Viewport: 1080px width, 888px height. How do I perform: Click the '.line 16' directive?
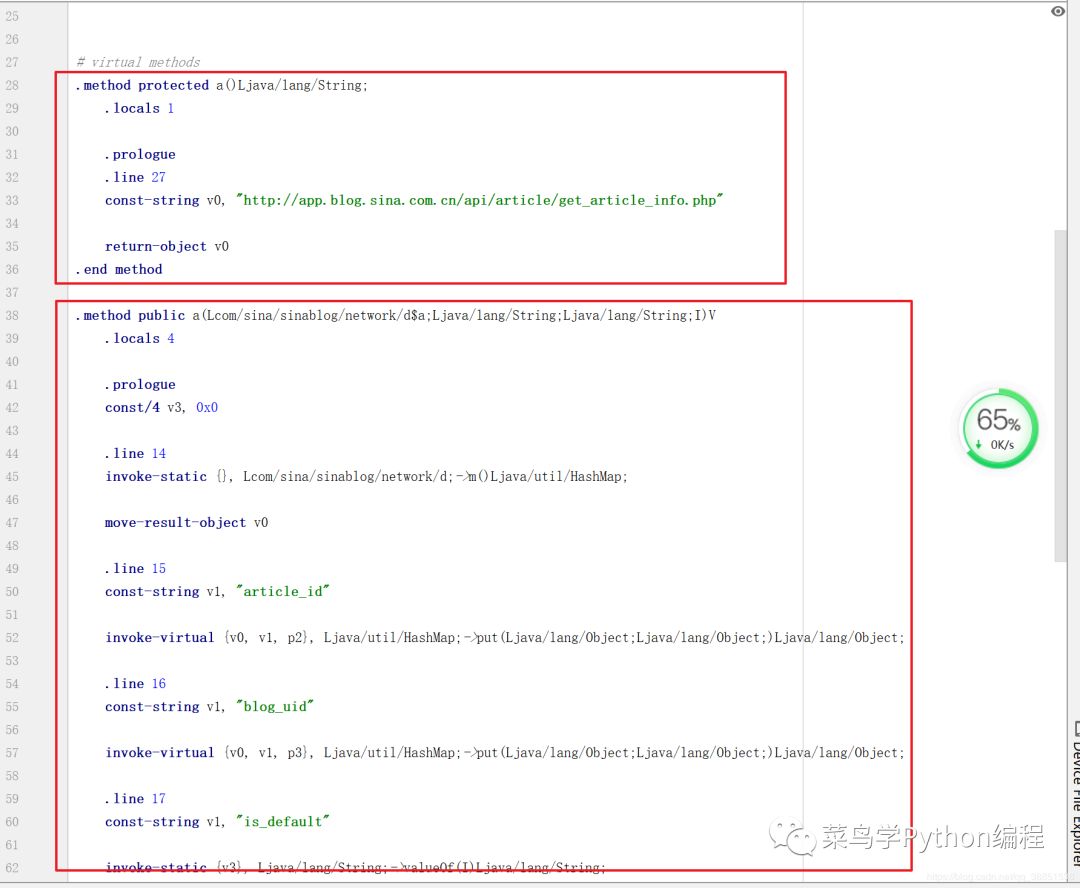coord(135,683)
